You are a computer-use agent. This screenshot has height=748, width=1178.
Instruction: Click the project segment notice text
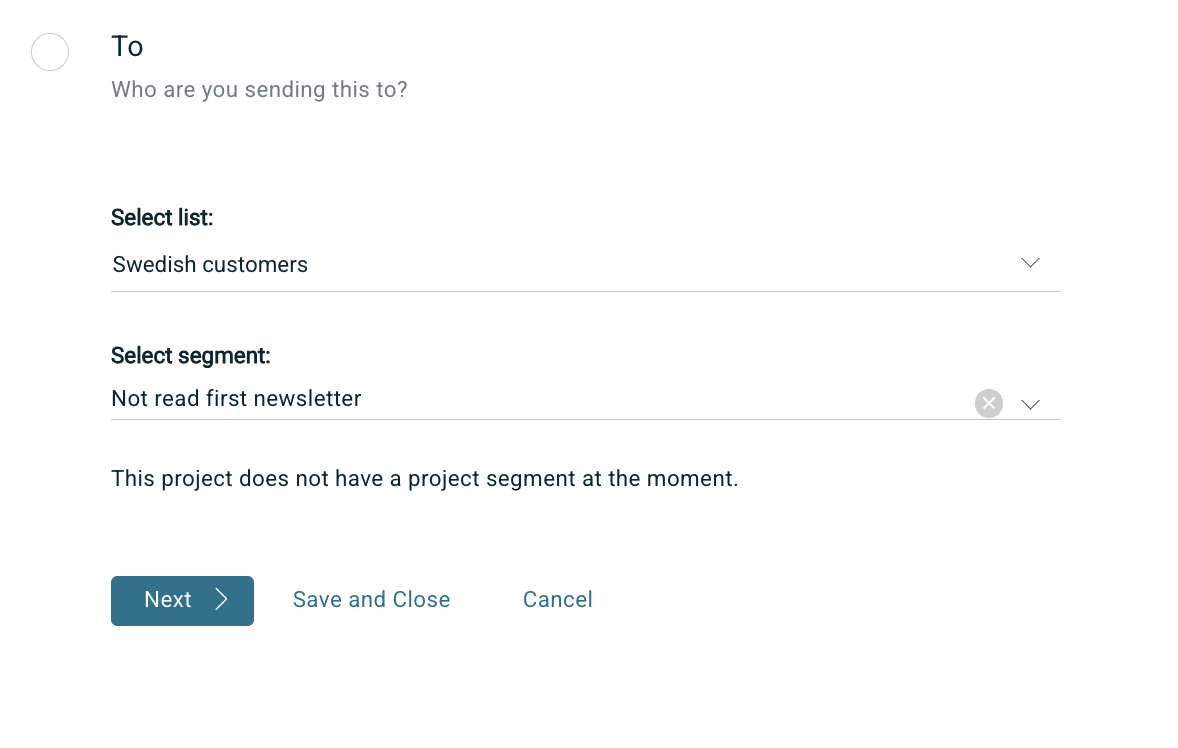(424, 478)
